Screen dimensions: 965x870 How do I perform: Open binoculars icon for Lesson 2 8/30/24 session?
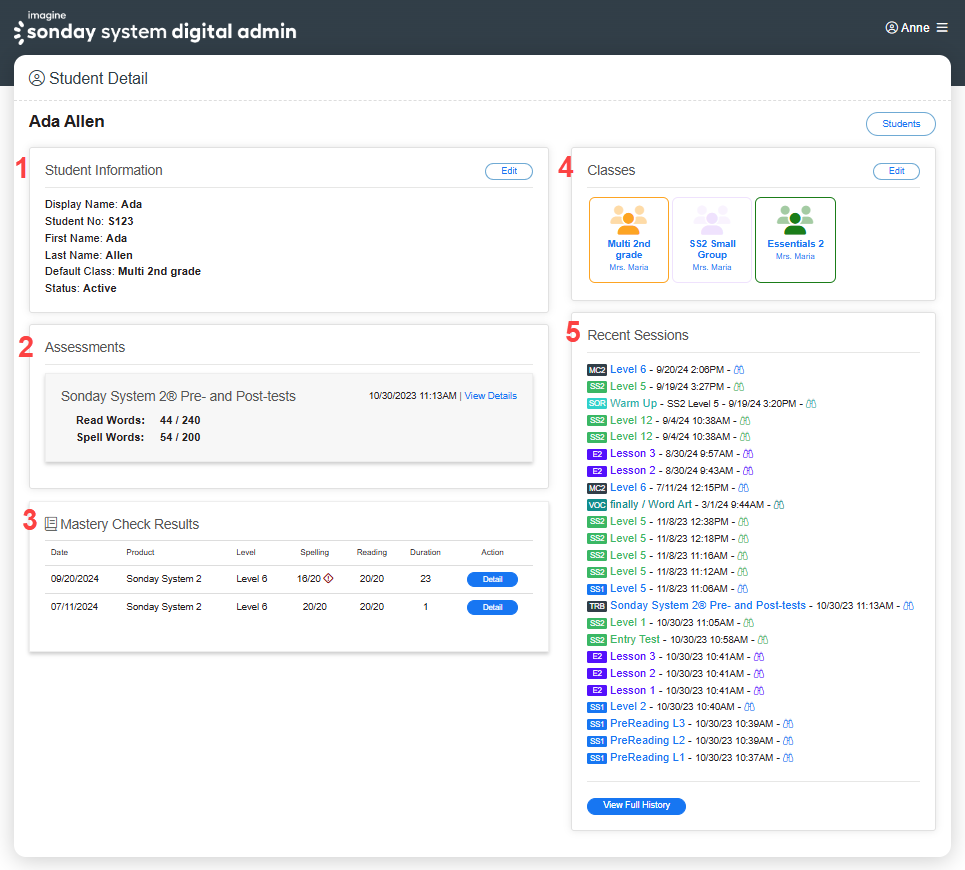click(748, 471)
